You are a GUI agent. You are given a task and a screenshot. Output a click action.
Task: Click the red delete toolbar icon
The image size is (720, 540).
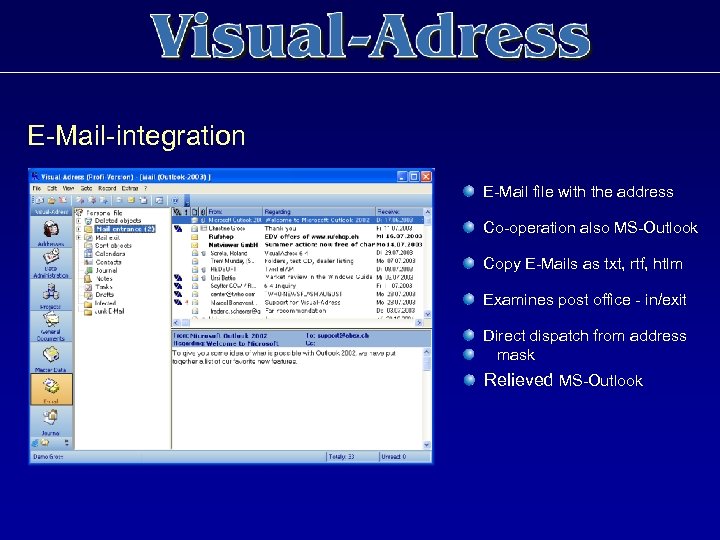(x=62, y=200)
